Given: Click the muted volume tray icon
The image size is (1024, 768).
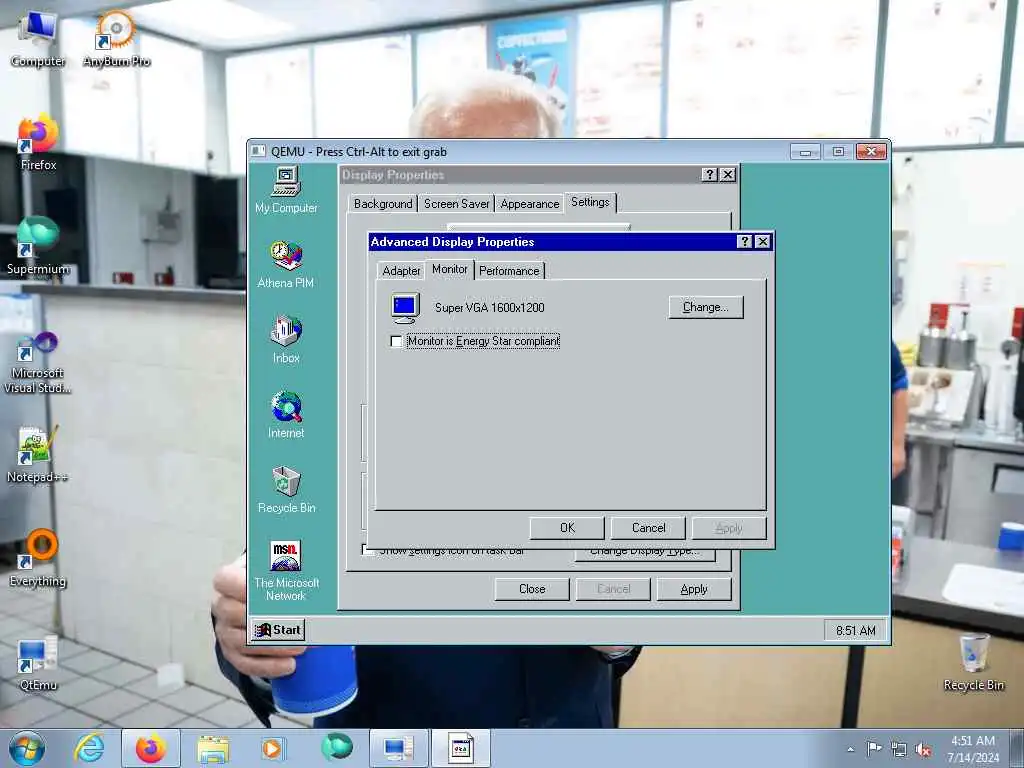Looking at the screenshot, I should pos(923,750).
